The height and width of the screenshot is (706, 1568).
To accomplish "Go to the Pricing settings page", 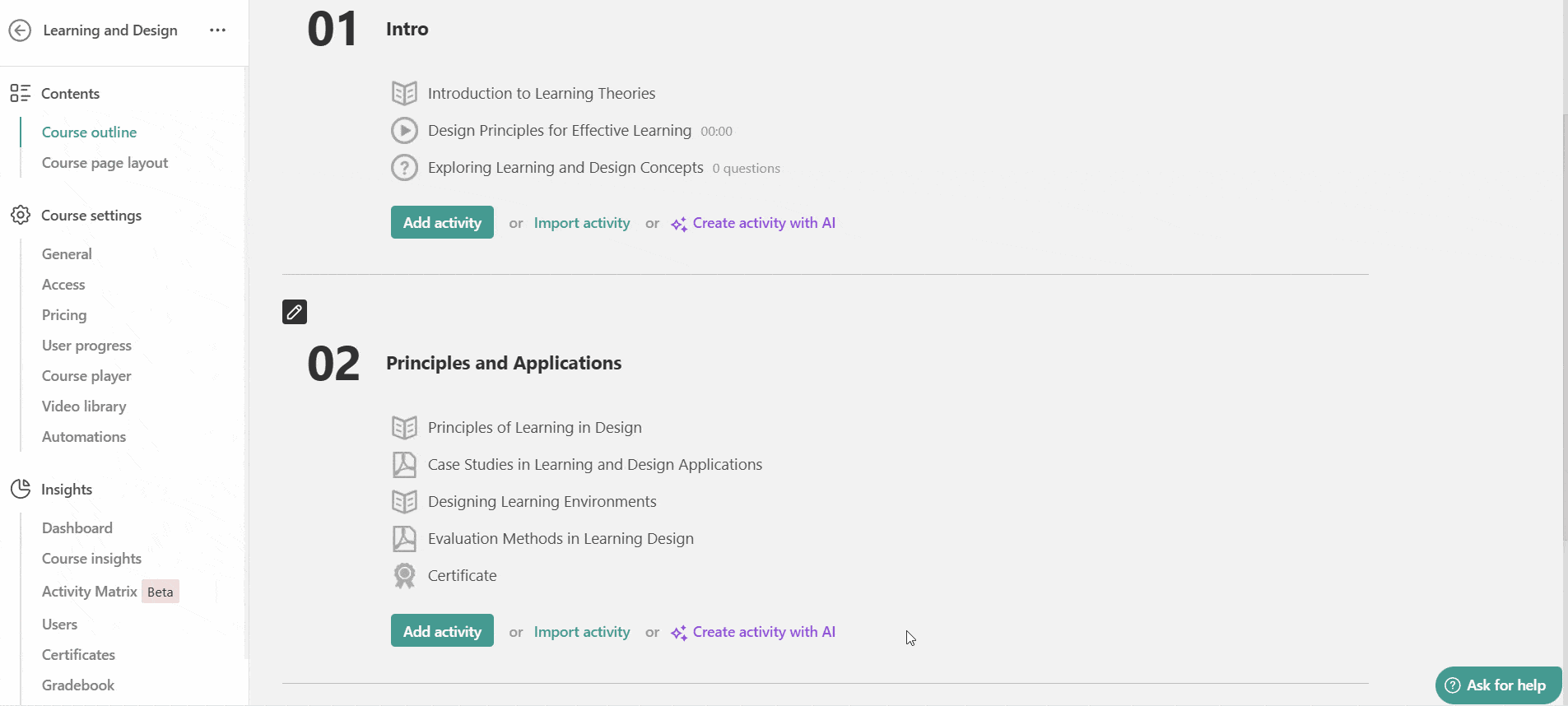I will click(64, 315).
